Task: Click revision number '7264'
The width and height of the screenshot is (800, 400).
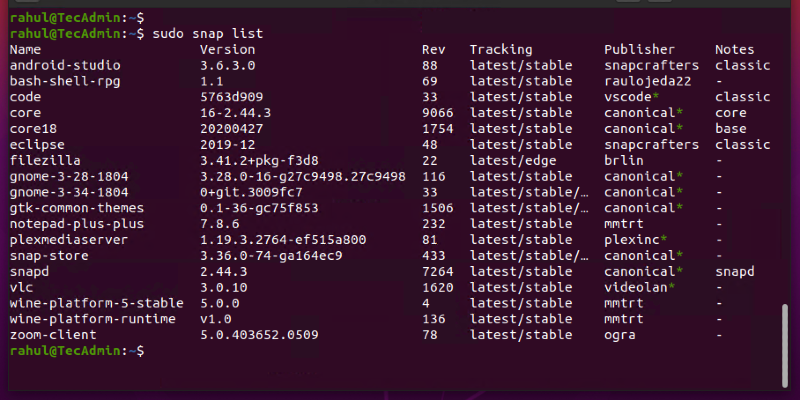Action: point(438,272)
